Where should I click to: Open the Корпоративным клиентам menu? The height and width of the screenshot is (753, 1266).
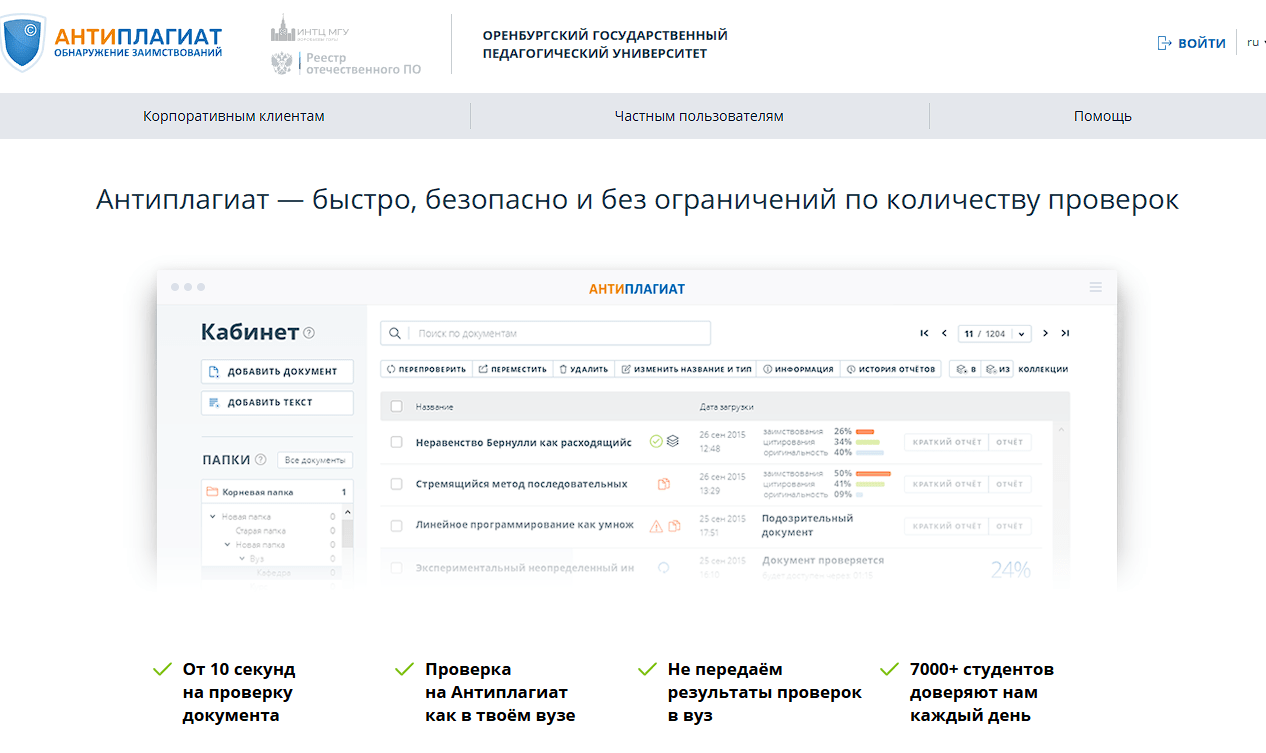(x=234, y=116)
